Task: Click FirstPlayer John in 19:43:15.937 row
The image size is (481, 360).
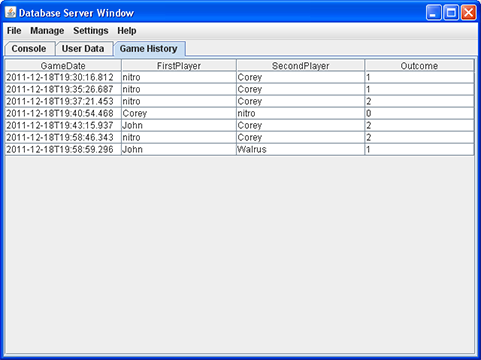Action: point(179,125)
